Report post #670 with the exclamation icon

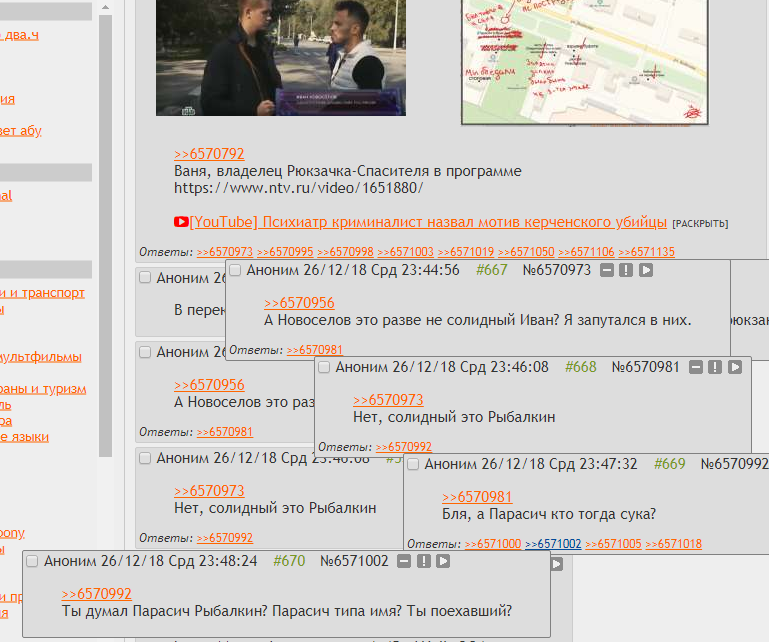[x=424, y=561]
